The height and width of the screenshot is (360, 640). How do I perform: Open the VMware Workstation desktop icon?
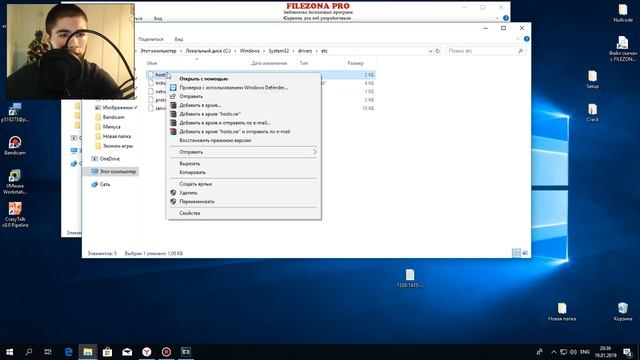(15, 182)
